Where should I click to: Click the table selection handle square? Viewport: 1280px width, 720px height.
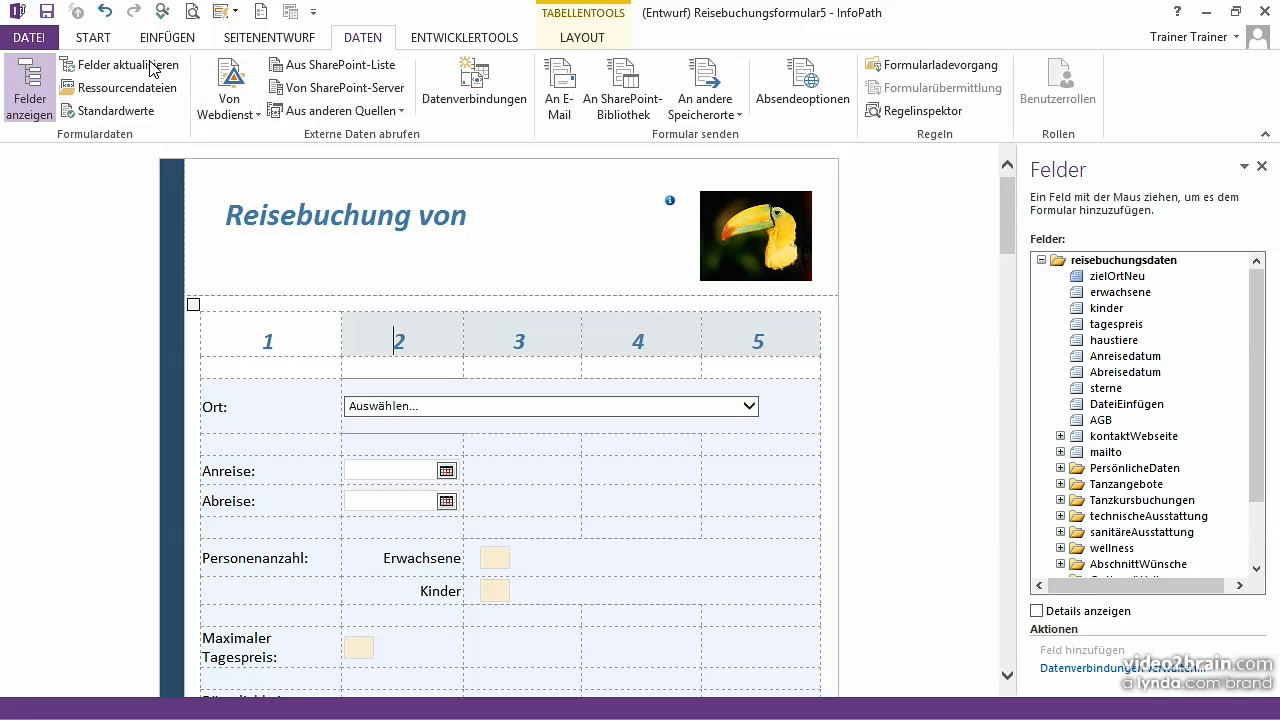[x=194, y=305]
